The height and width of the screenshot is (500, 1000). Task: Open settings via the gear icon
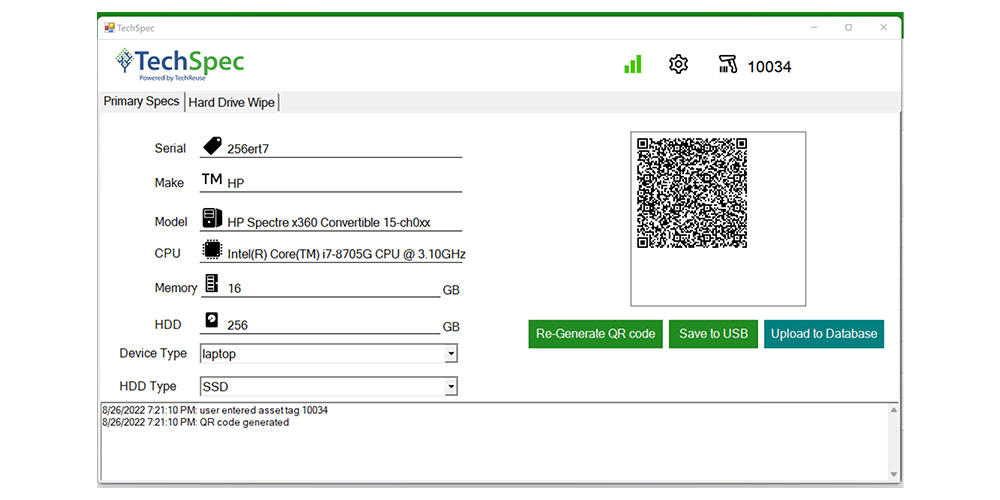coord(679,64)
